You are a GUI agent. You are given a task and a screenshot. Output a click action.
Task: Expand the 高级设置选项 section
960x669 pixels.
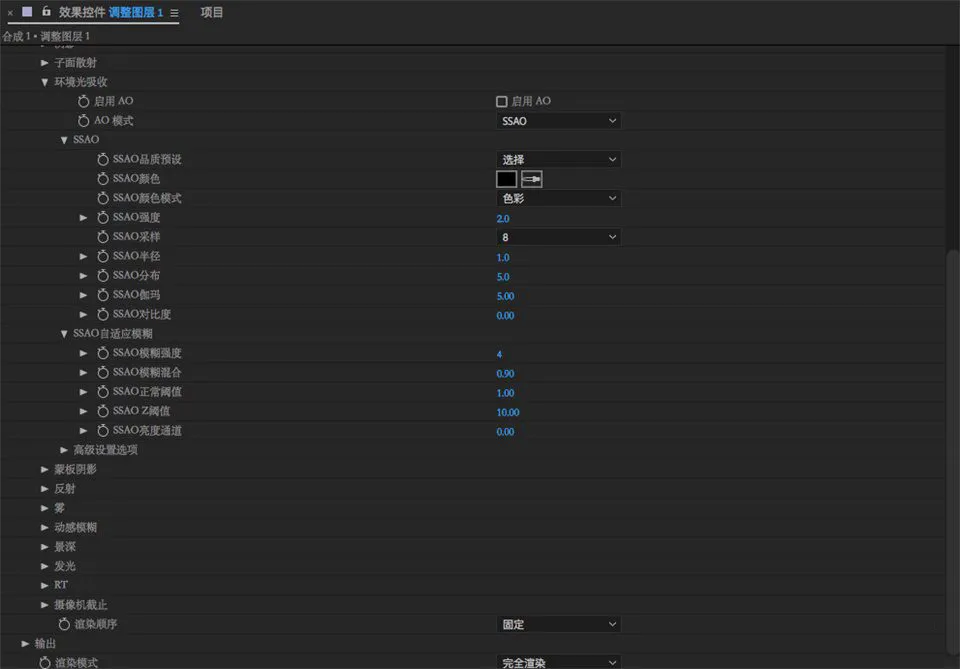tap(65, 450)
